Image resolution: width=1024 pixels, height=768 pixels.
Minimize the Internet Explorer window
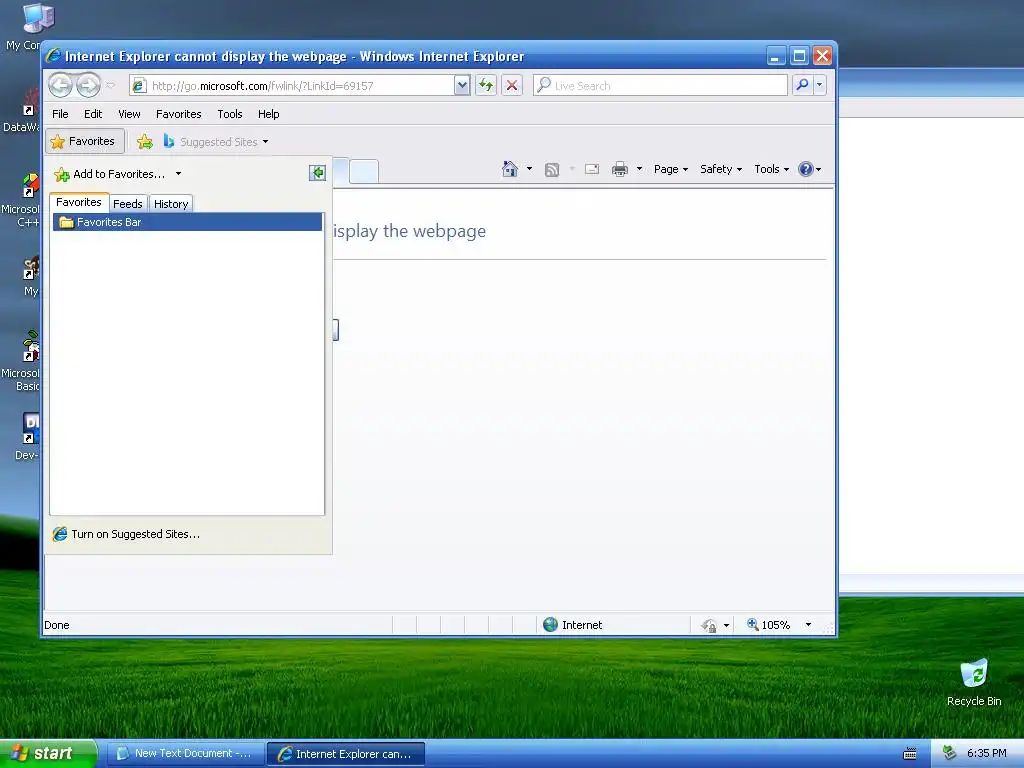[x=775, y=56]
